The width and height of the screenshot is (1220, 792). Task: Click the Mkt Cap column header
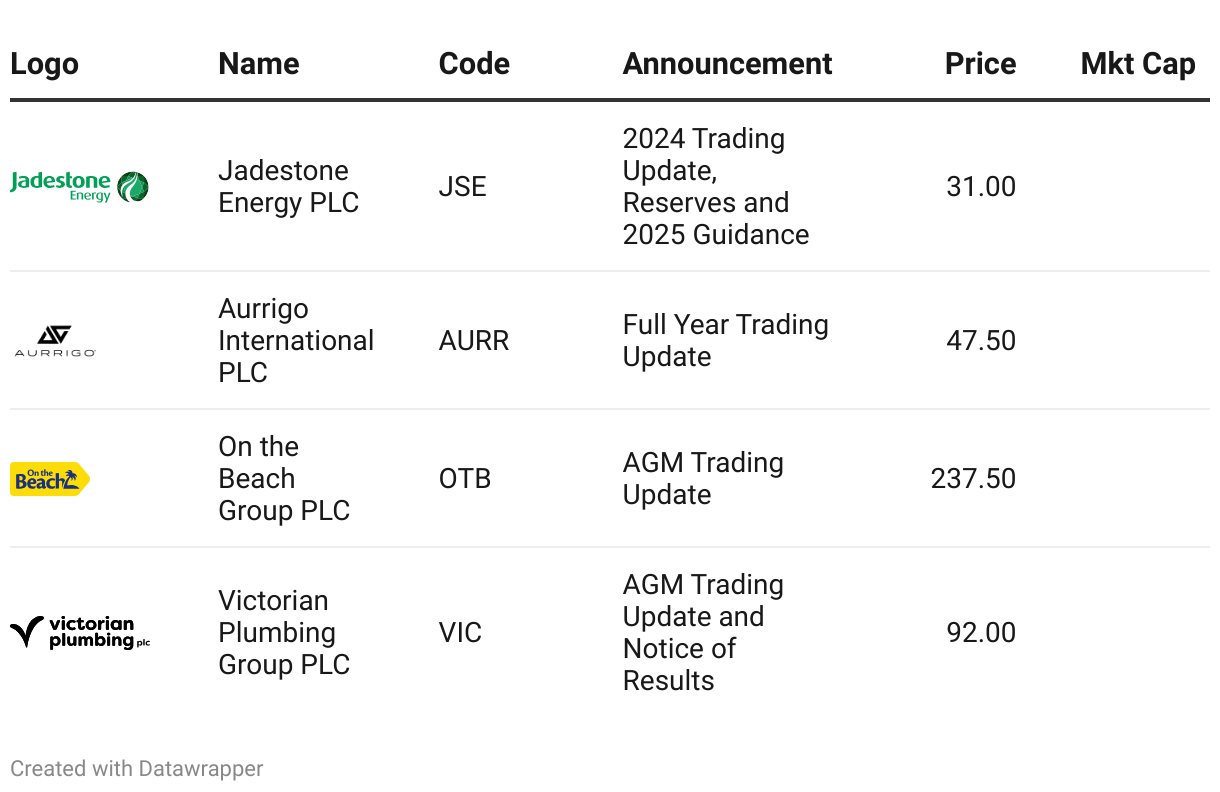tap(1138, 64)
